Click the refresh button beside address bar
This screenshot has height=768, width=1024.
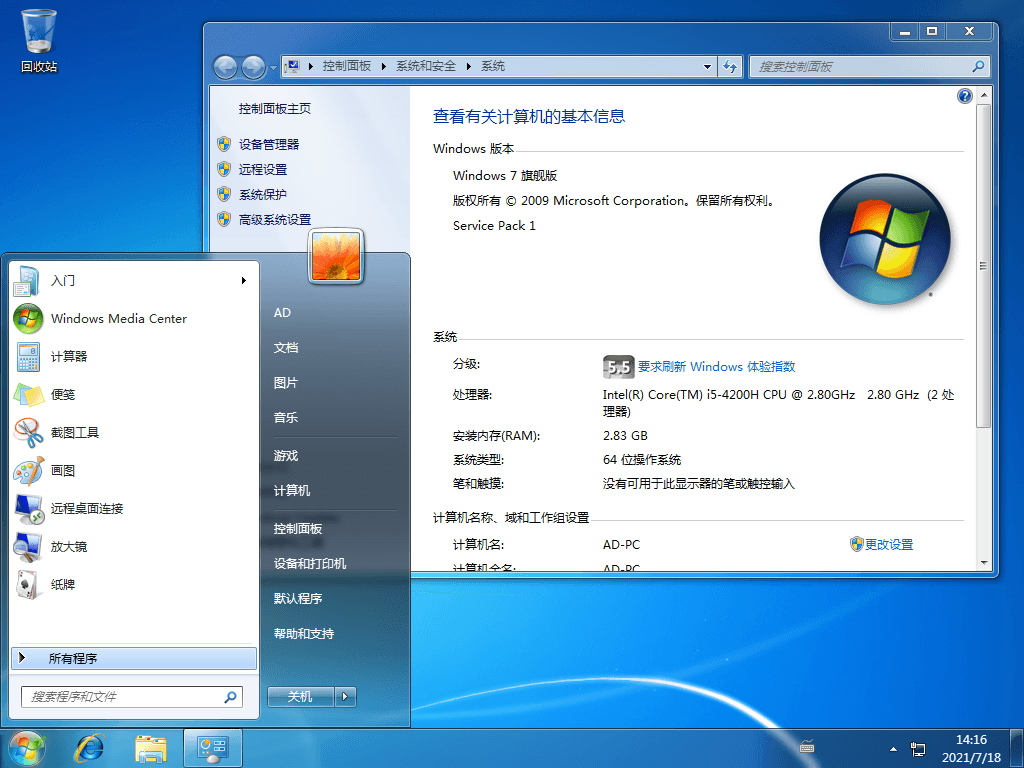coord(730,66)
